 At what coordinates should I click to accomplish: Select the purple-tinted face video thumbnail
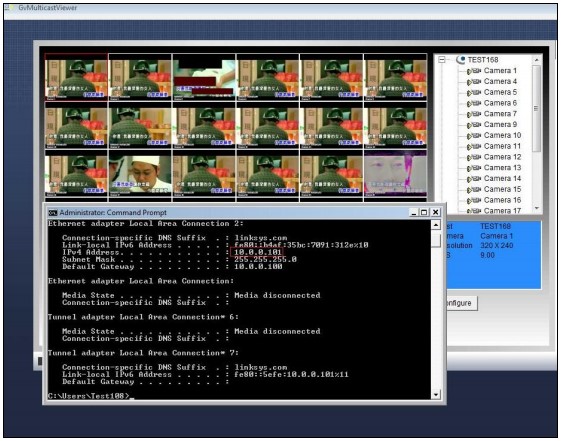(395, 174)
